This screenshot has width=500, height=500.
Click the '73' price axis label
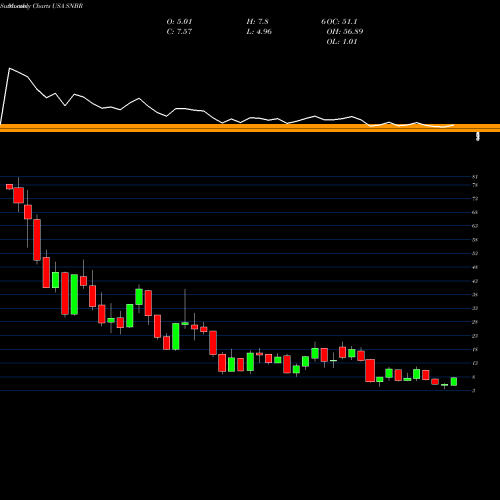coord(475,199)
